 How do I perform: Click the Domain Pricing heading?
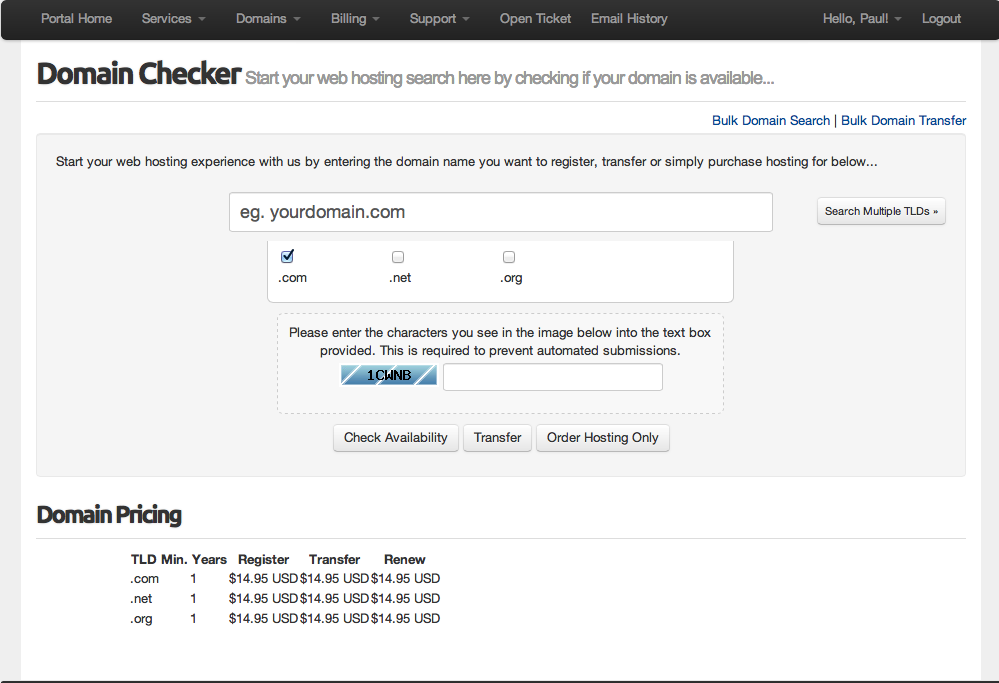109,515
